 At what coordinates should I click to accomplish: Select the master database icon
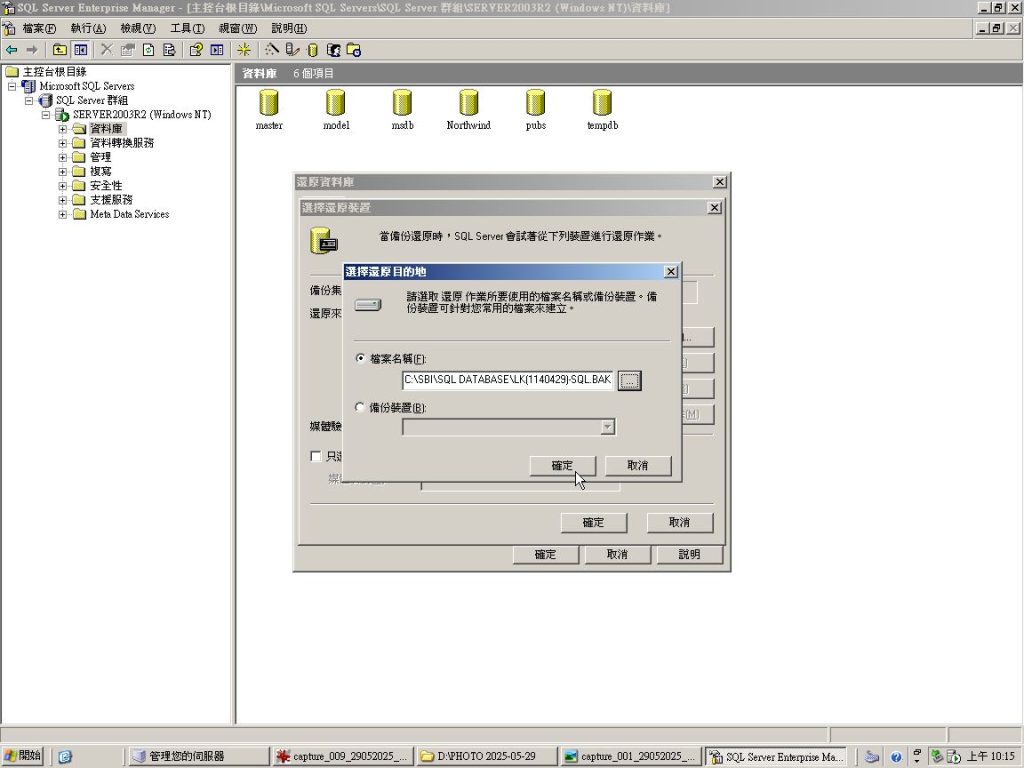269,103
